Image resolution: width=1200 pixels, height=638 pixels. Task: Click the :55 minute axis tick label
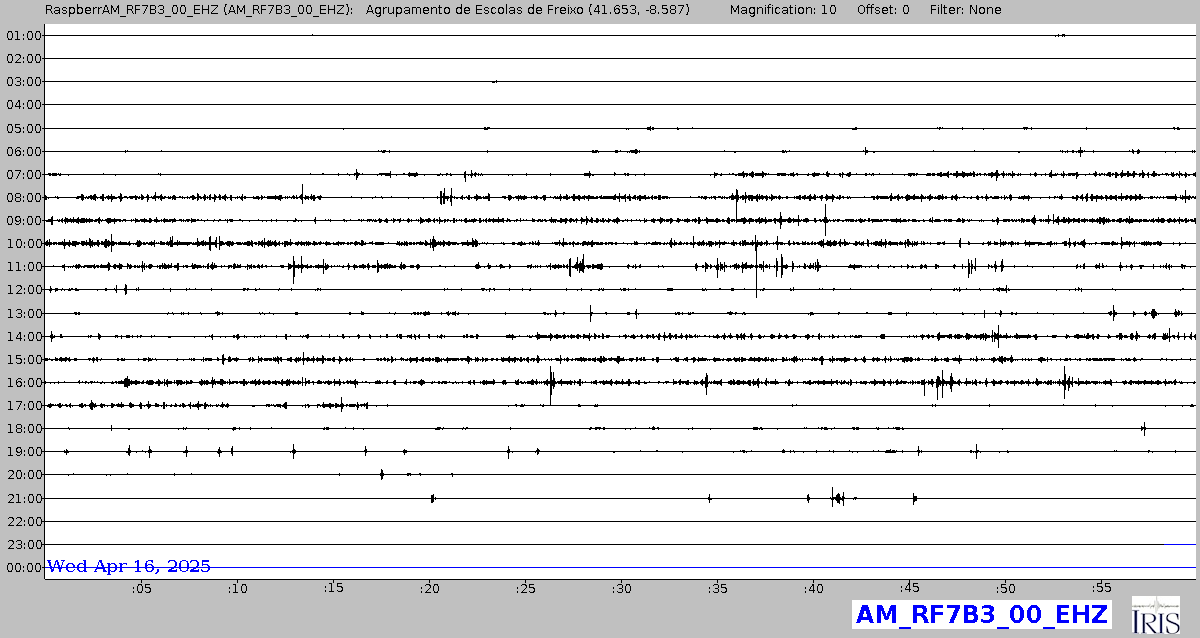[1101, 589]
